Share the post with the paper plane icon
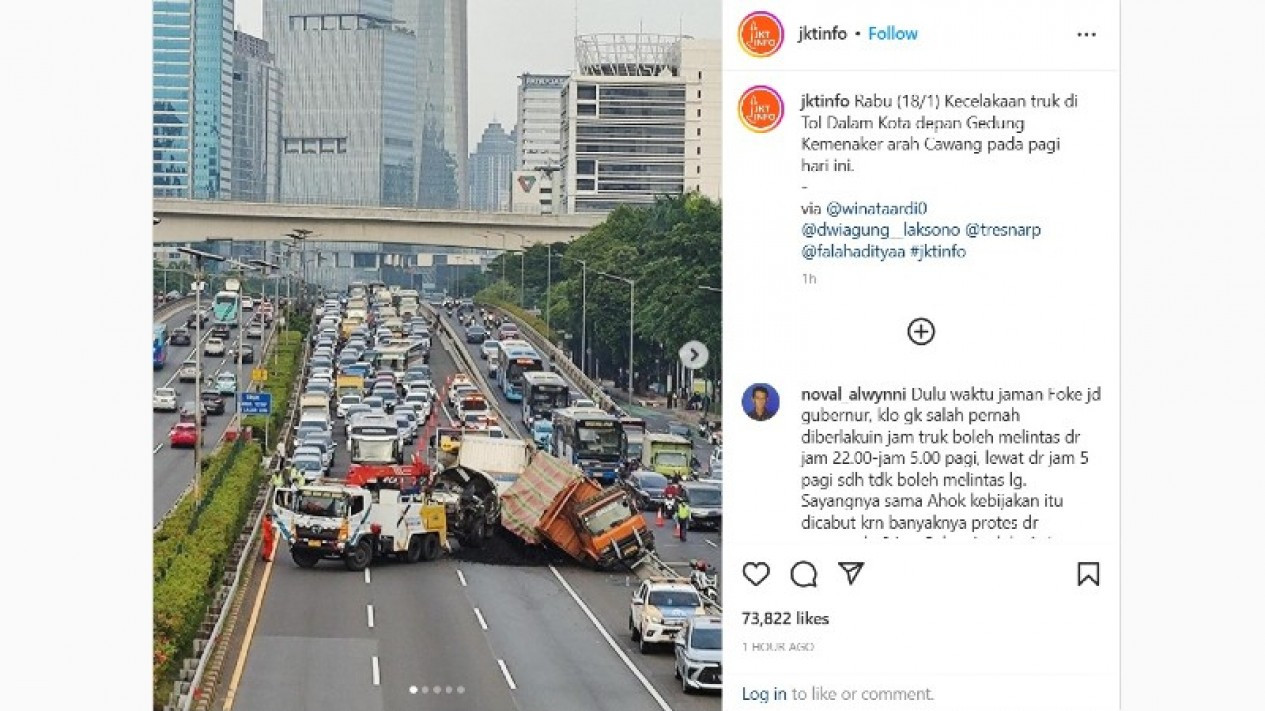This screenshot has height=711, width=1265. pos(851,573)
